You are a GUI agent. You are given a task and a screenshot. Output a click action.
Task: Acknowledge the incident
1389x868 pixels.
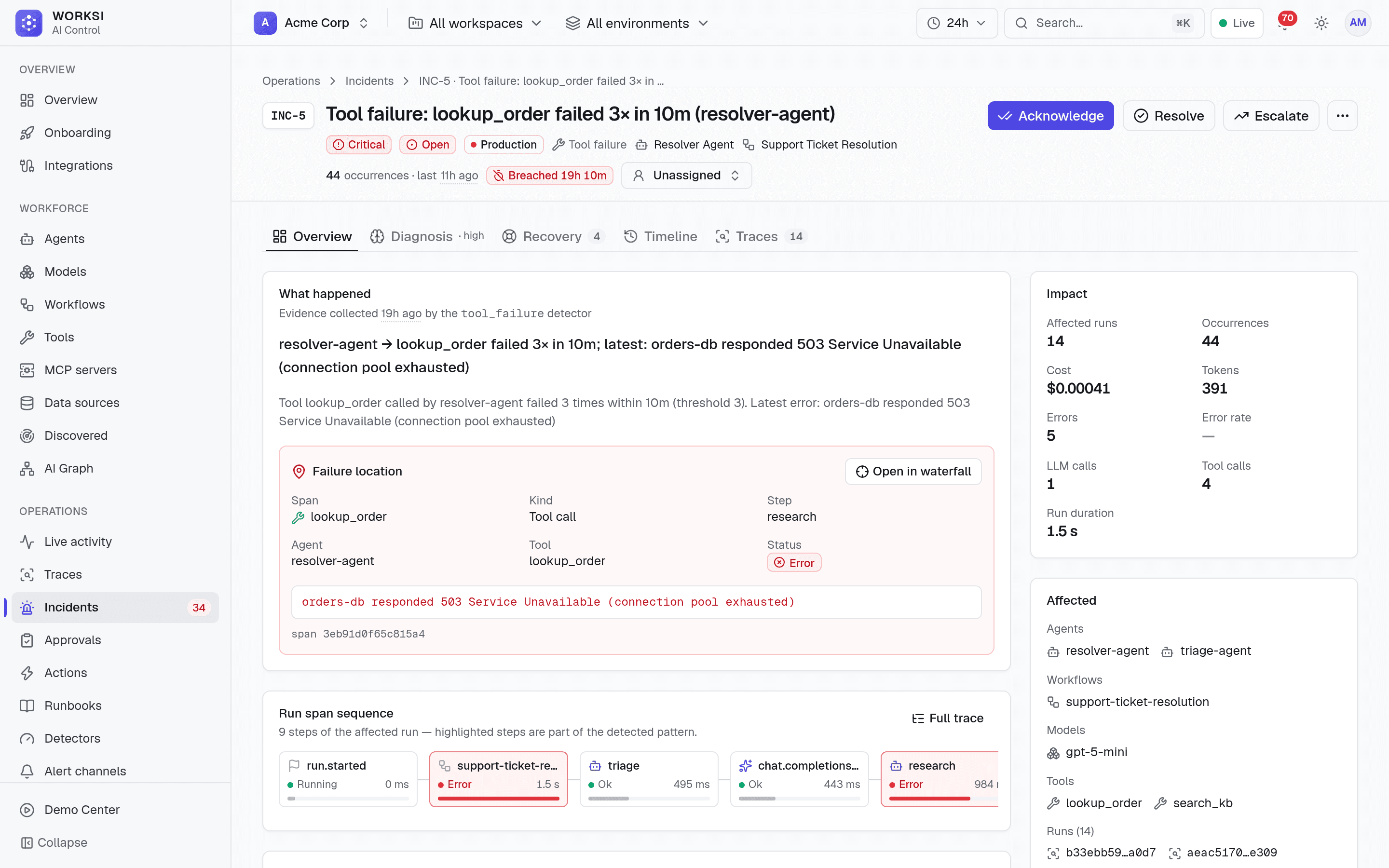[x=1050, y=116]
